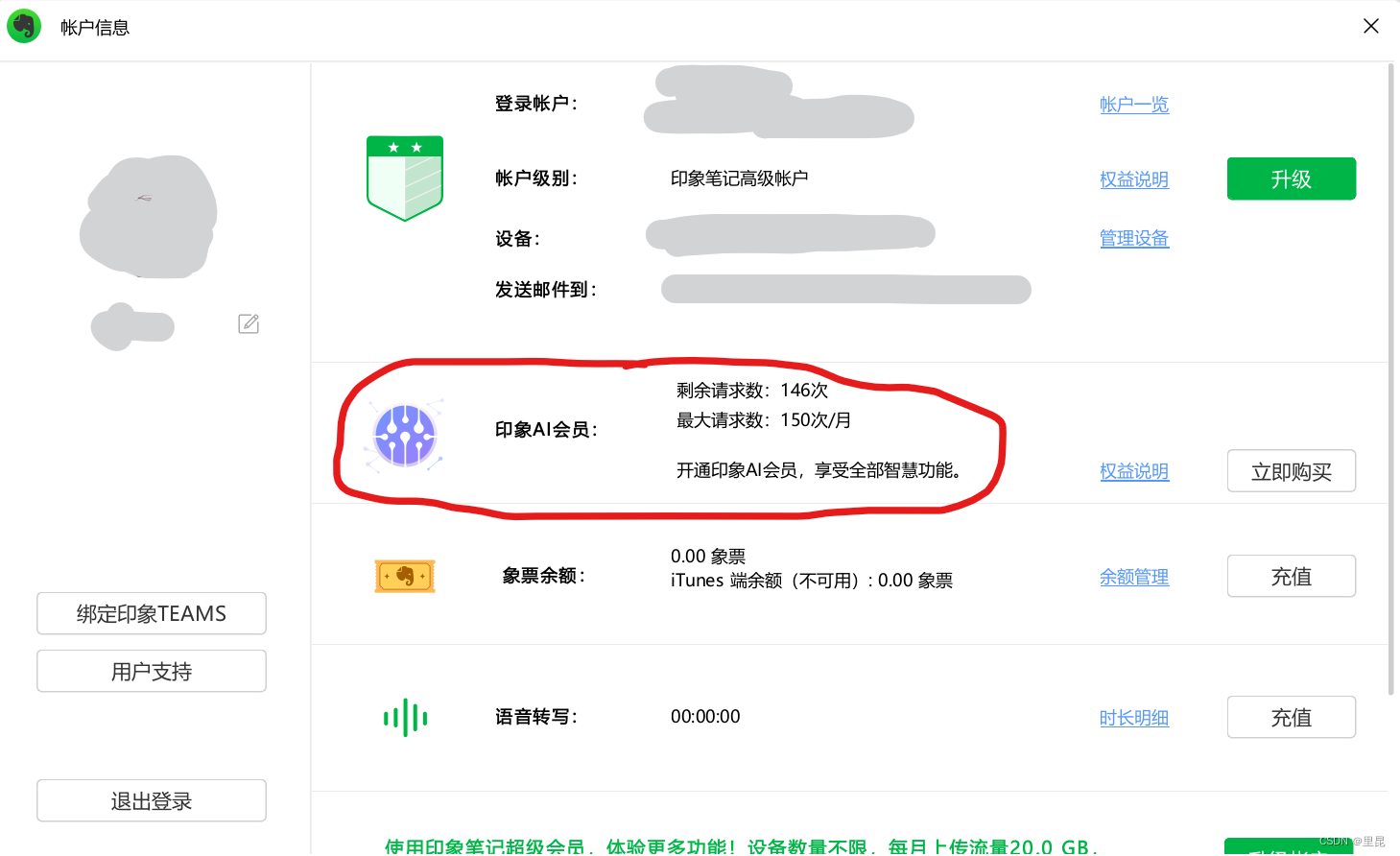Open the 余额管理 link

coord(1134,577)
